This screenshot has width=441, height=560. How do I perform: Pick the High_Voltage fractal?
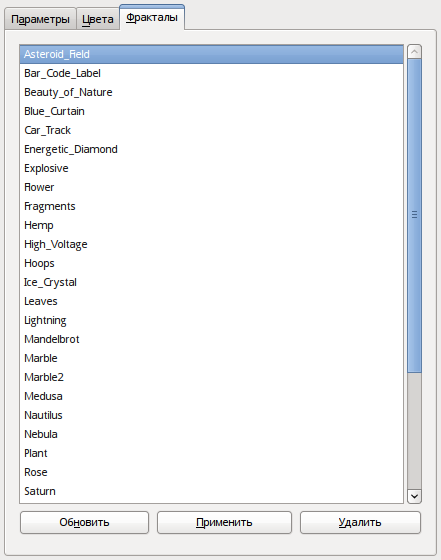coord(211,244)
